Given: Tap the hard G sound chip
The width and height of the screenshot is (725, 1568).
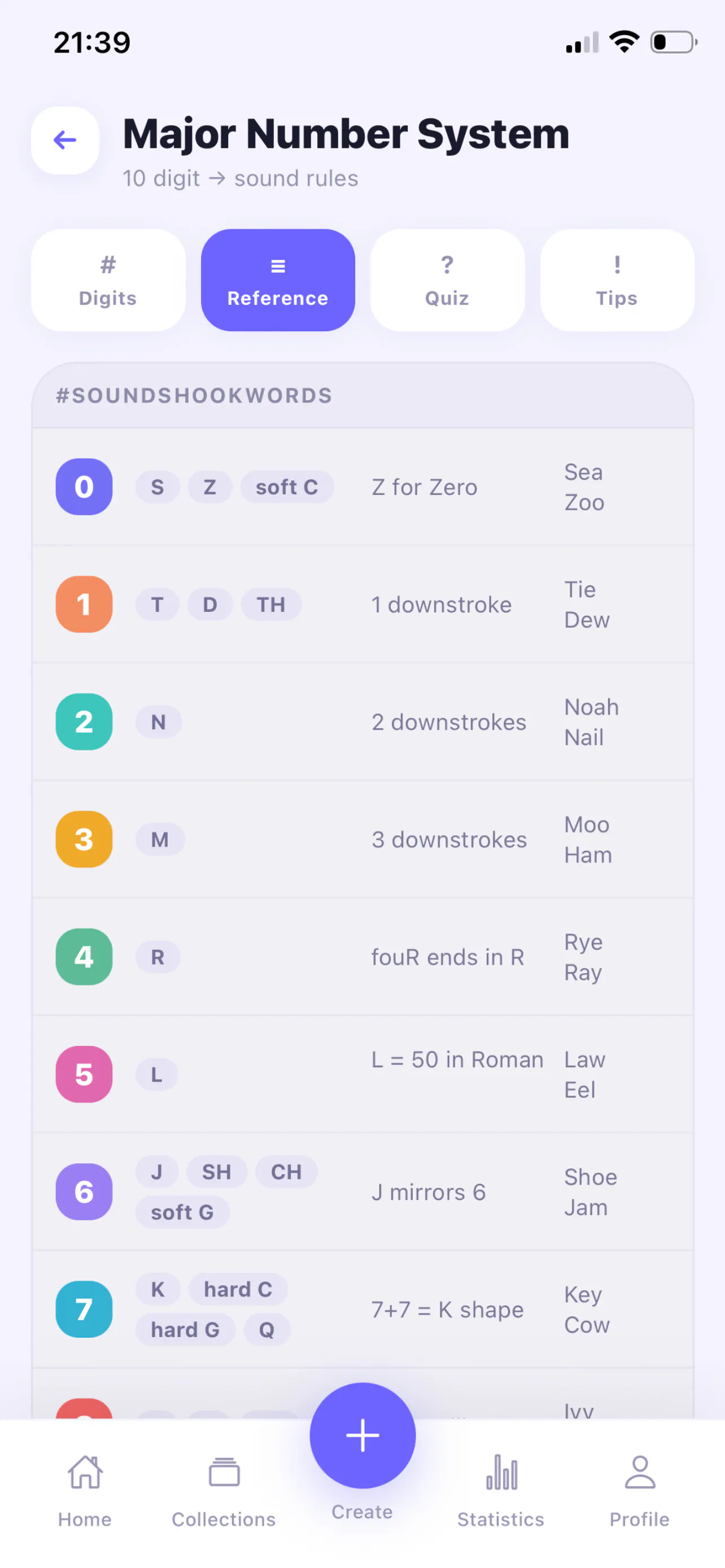Looking at the screenshot, I should pos(185,1329).
